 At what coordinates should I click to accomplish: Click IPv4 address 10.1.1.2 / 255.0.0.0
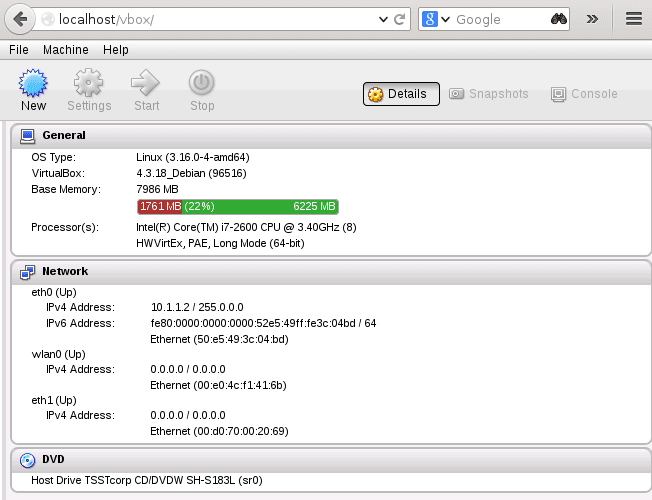tap(197, 307)
